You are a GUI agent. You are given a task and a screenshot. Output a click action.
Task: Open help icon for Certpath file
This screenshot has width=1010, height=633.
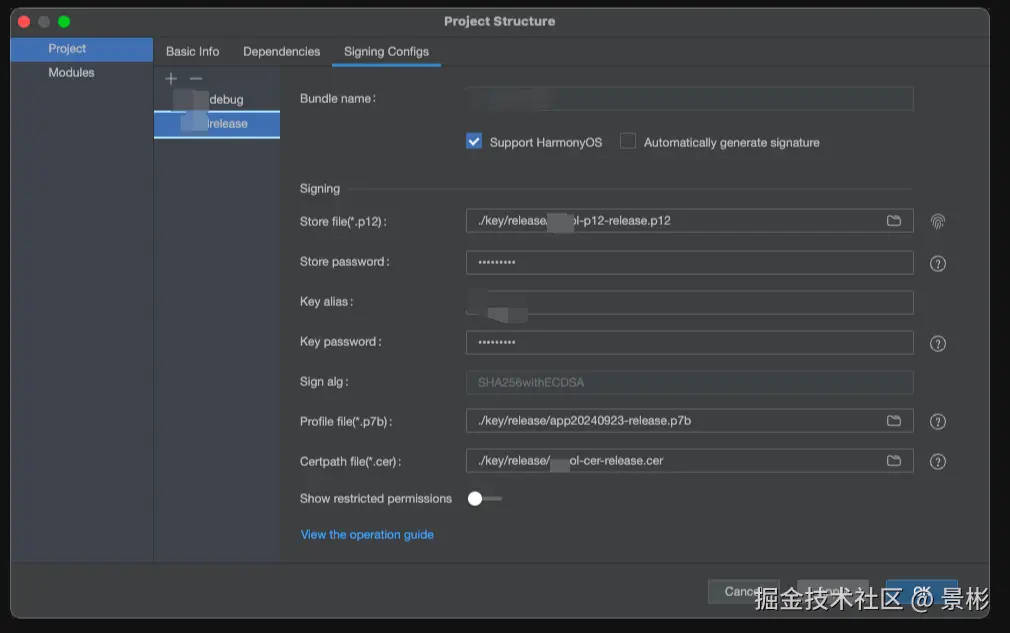click(938, 462)
